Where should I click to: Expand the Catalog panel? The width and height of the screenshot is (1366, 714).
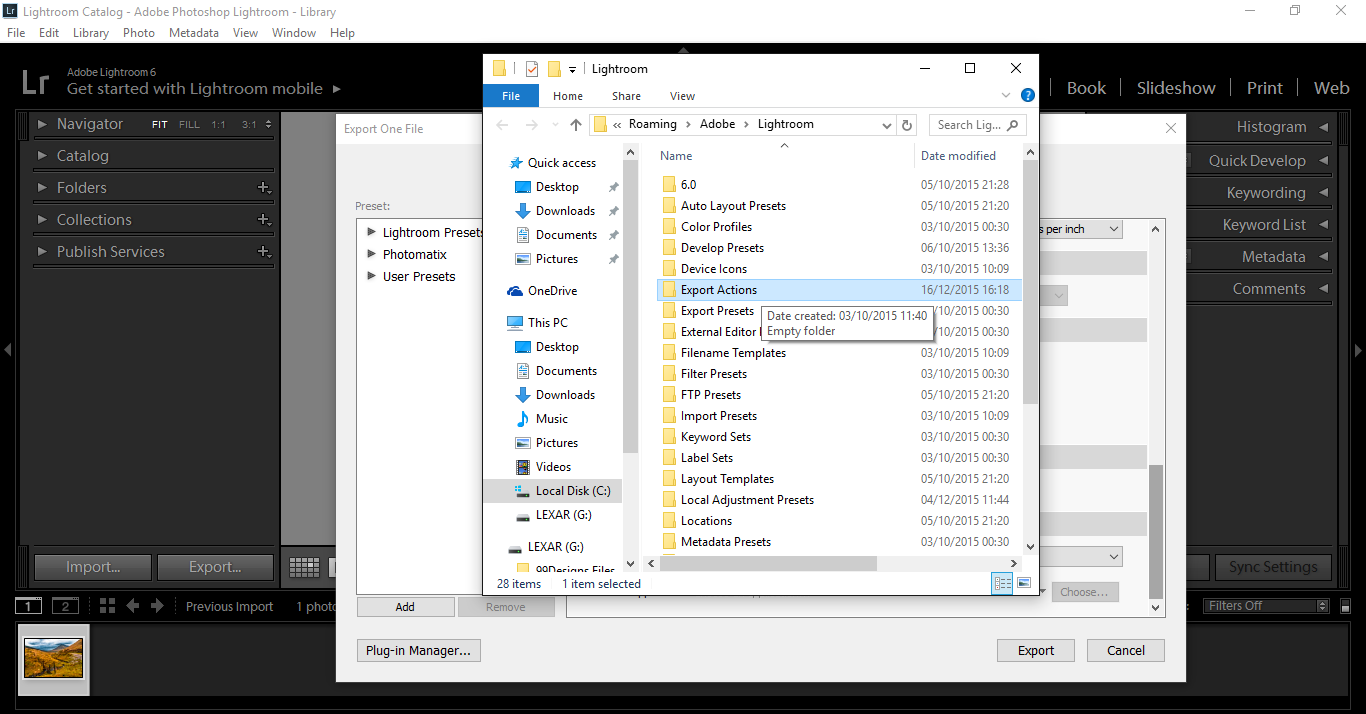pos(42,156)
